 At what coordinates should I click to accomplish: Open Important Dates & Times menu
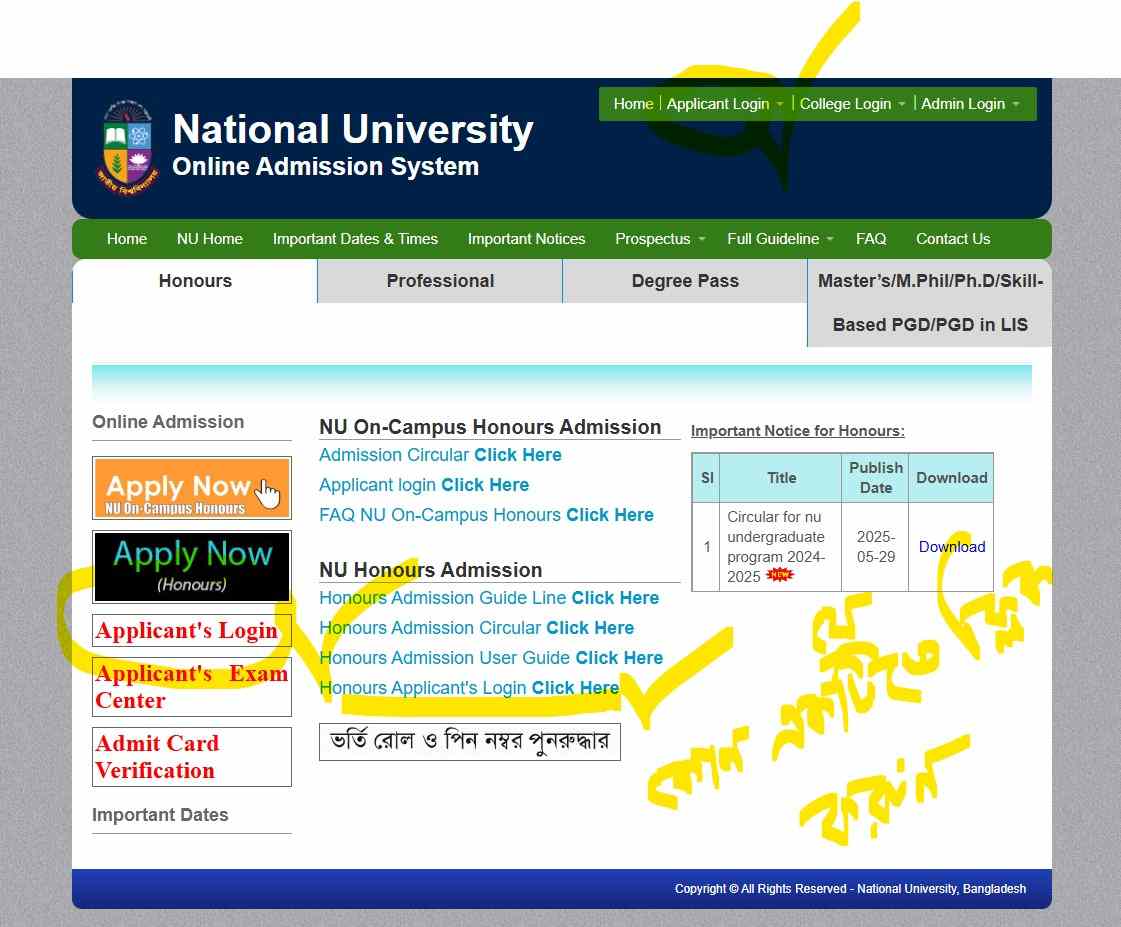click(x=355, y=239)
